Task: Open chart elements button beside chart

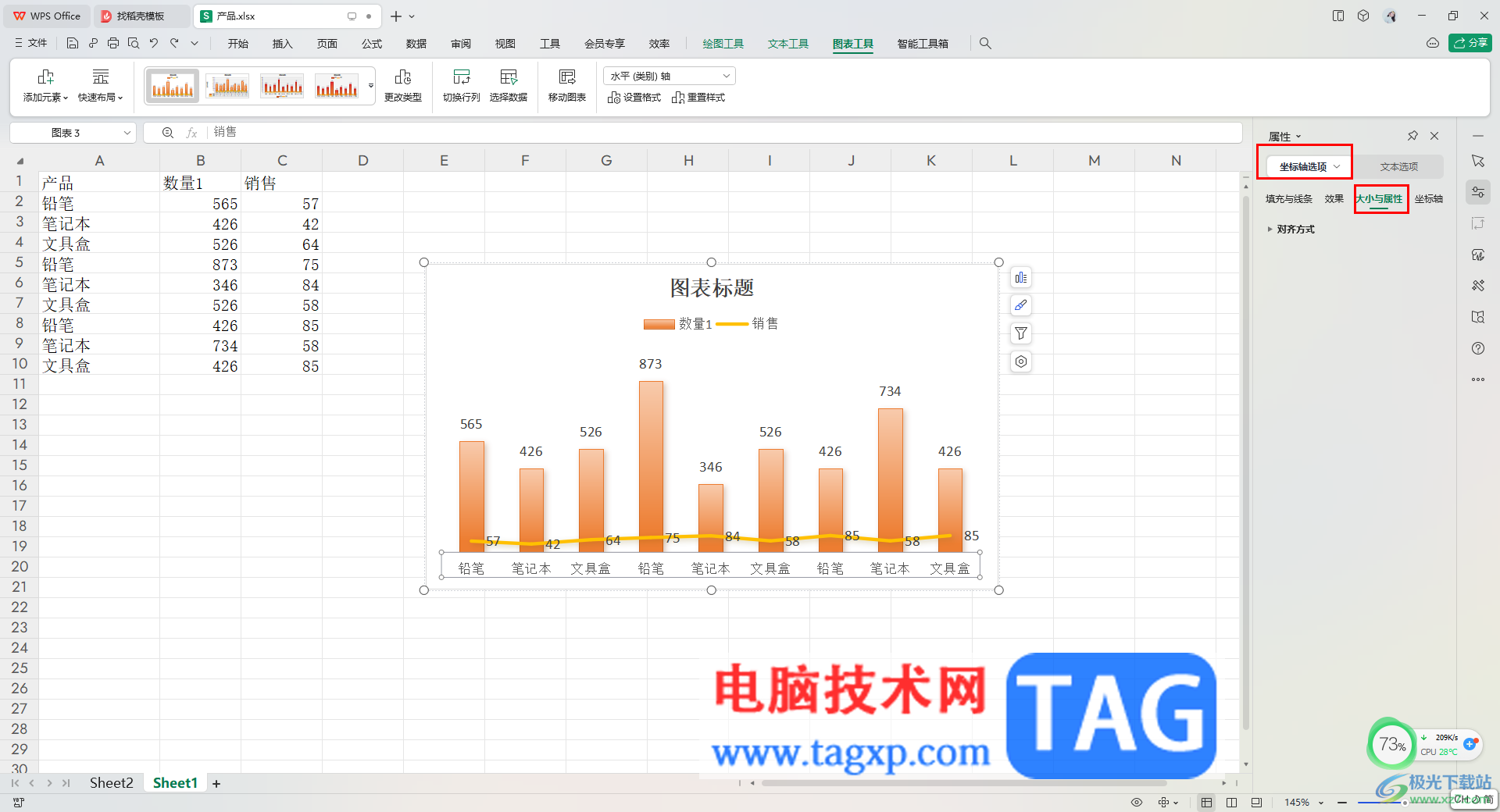Action: click(x=1021, y=278)
